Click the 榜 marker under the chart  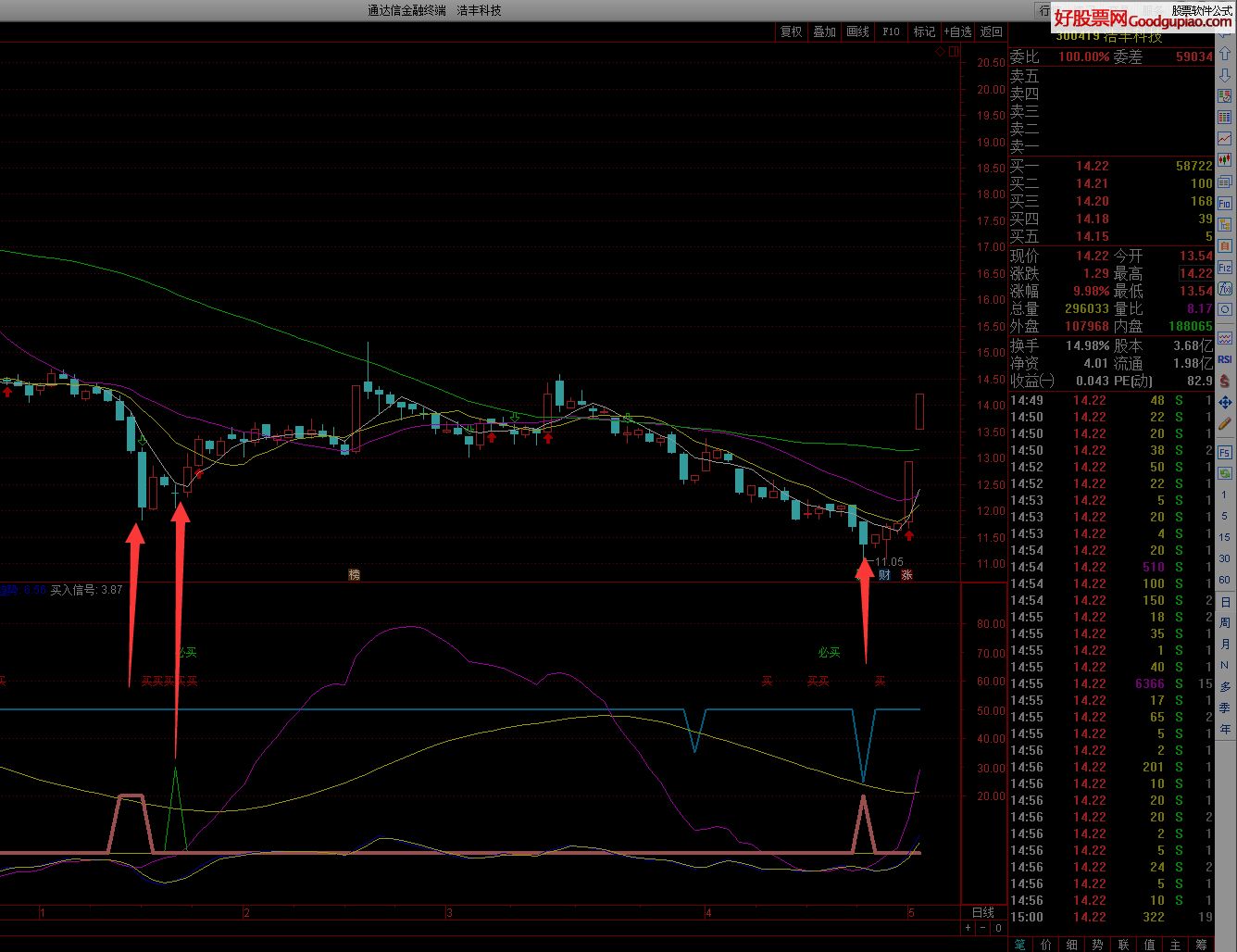coord(354,575)
